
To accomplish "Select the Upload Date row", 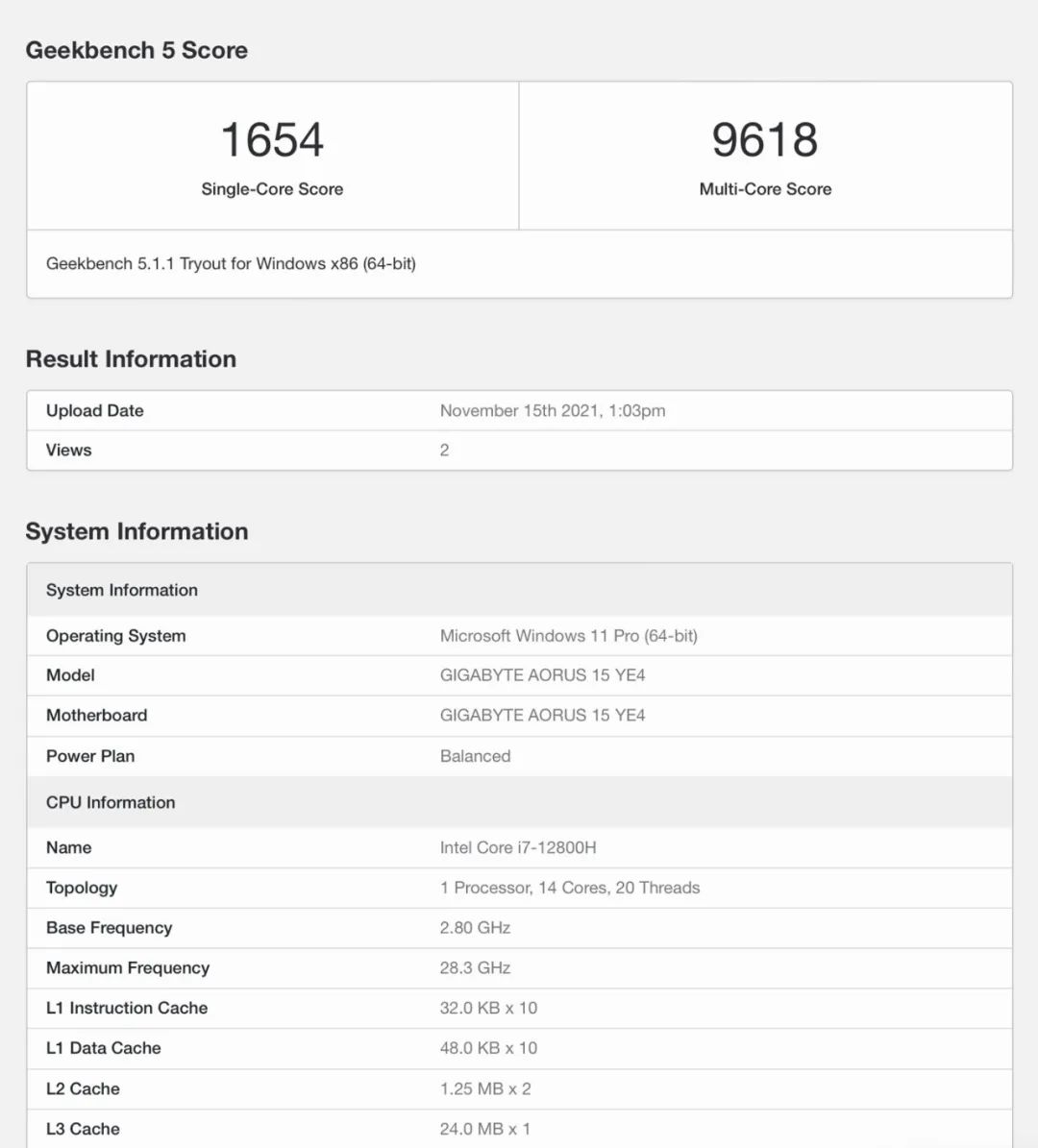I will click(94, 410).
